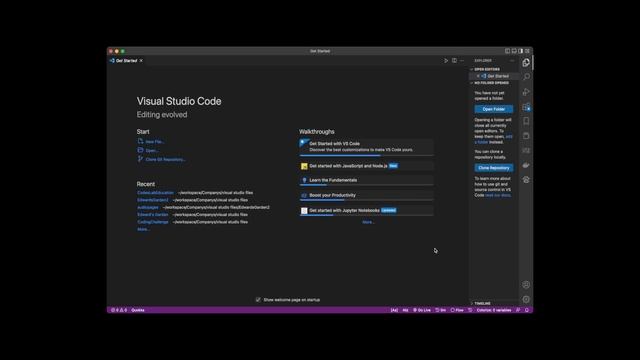Open notifications bell in the status bar
This screenshot has width=640, height=360.
527,310
